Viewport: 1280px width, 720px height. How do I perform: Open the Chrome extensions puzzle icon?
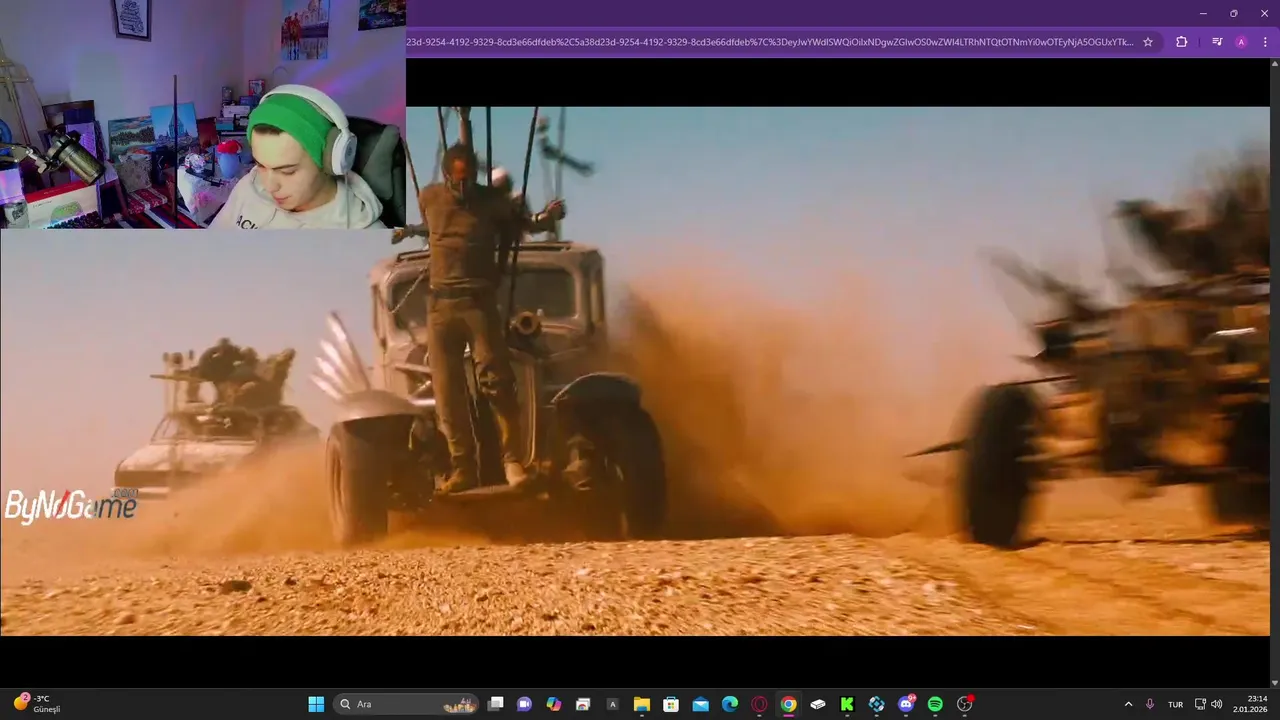pos(1182,42)
